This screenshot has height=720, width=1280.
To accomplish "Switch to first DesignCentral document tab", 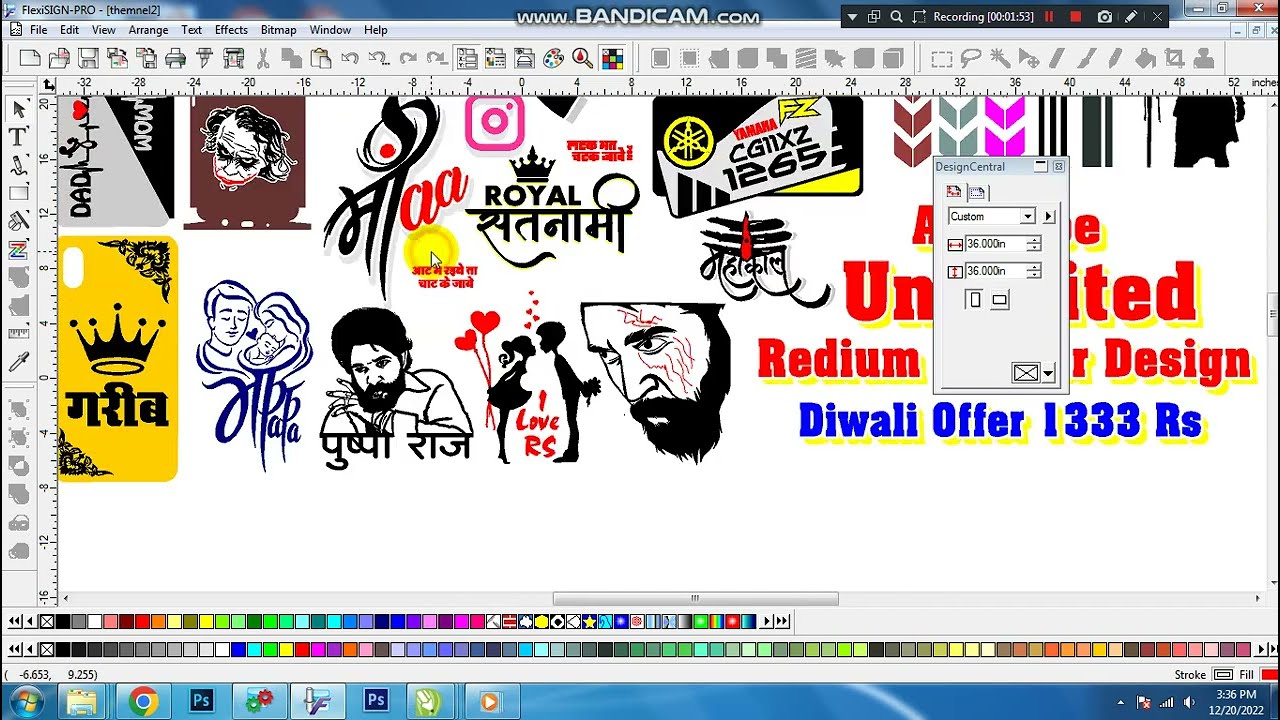I will (x=954, y=192).
